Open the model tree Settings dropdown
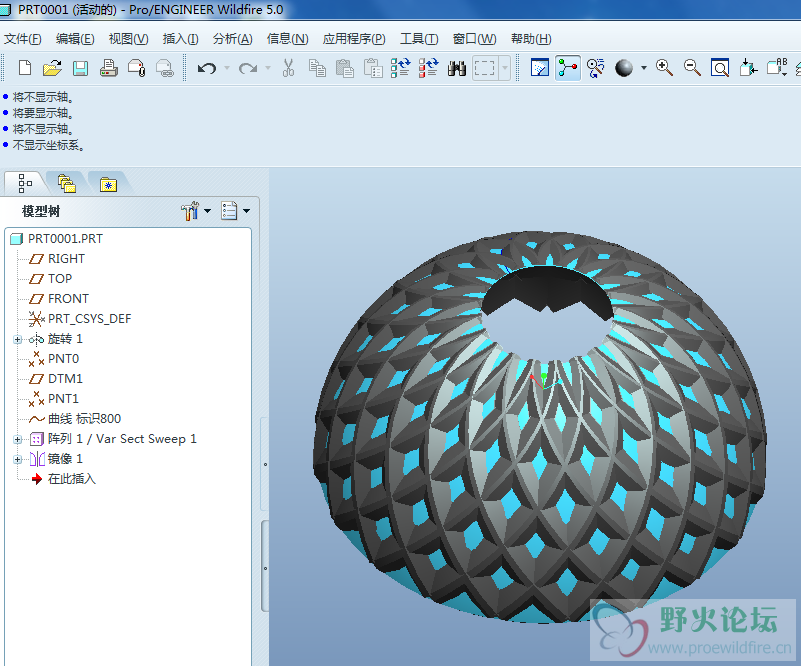Image resolution: width=801 pixels, height=666 pixels. click(196, 211)
